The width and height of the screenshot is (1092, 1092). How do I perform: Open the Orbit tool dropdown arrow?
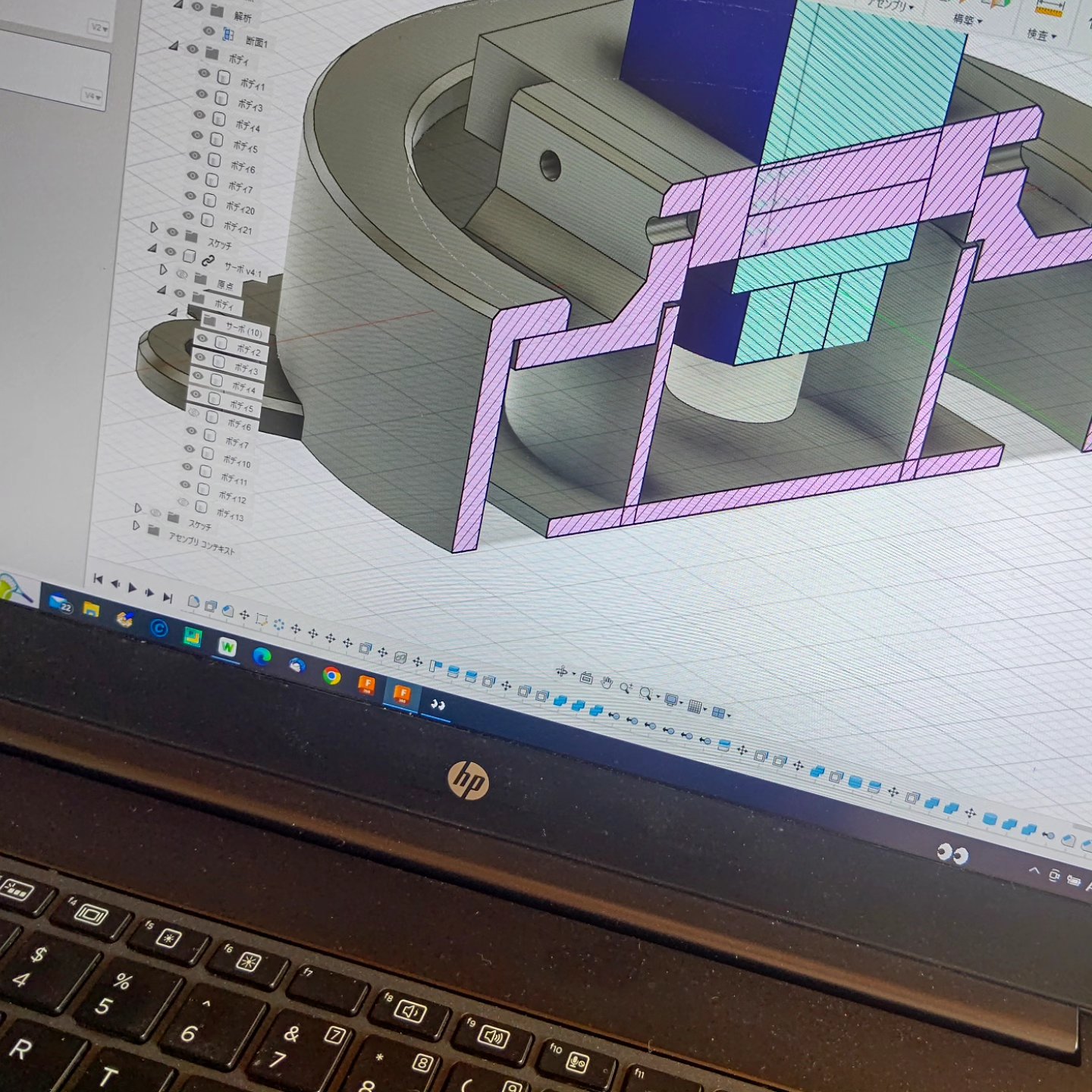pos(573,674)
